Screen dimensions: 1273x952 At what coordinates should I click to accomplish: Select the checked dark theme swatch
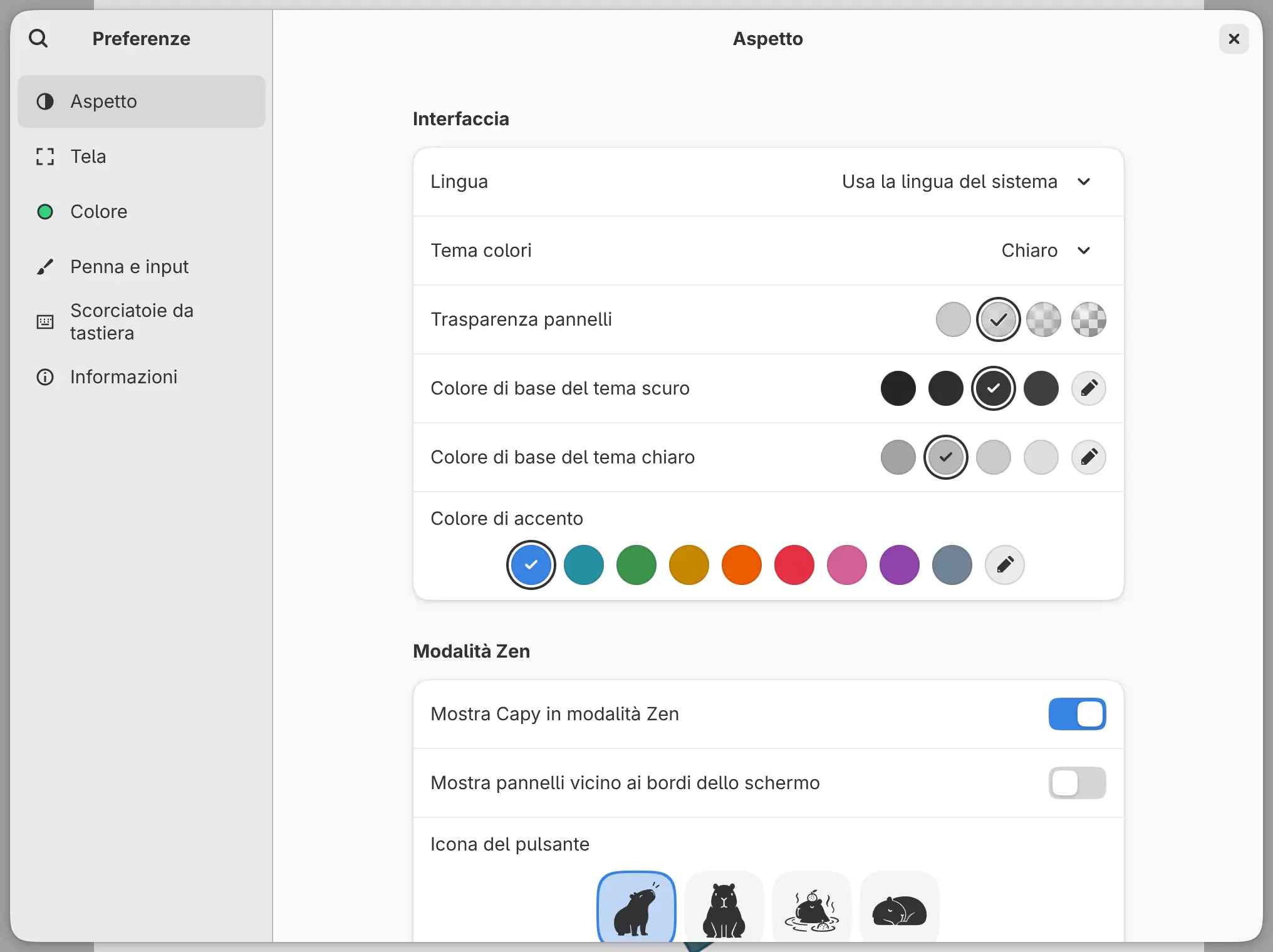[x=994, y=388]
